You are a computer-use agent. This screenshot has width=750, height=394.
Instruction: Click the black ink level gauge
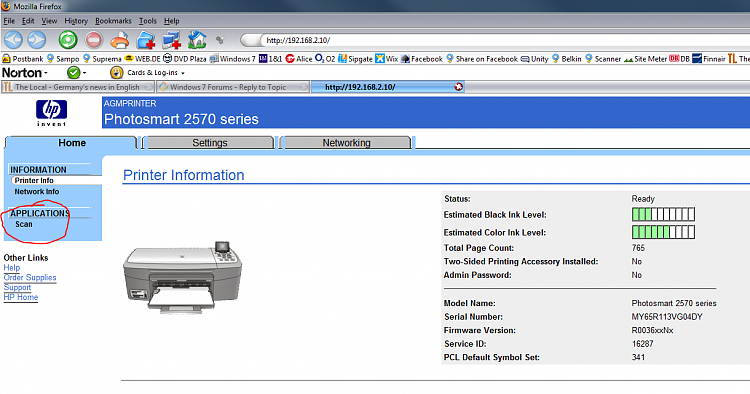pyautogui.click(x=663, y=214)
